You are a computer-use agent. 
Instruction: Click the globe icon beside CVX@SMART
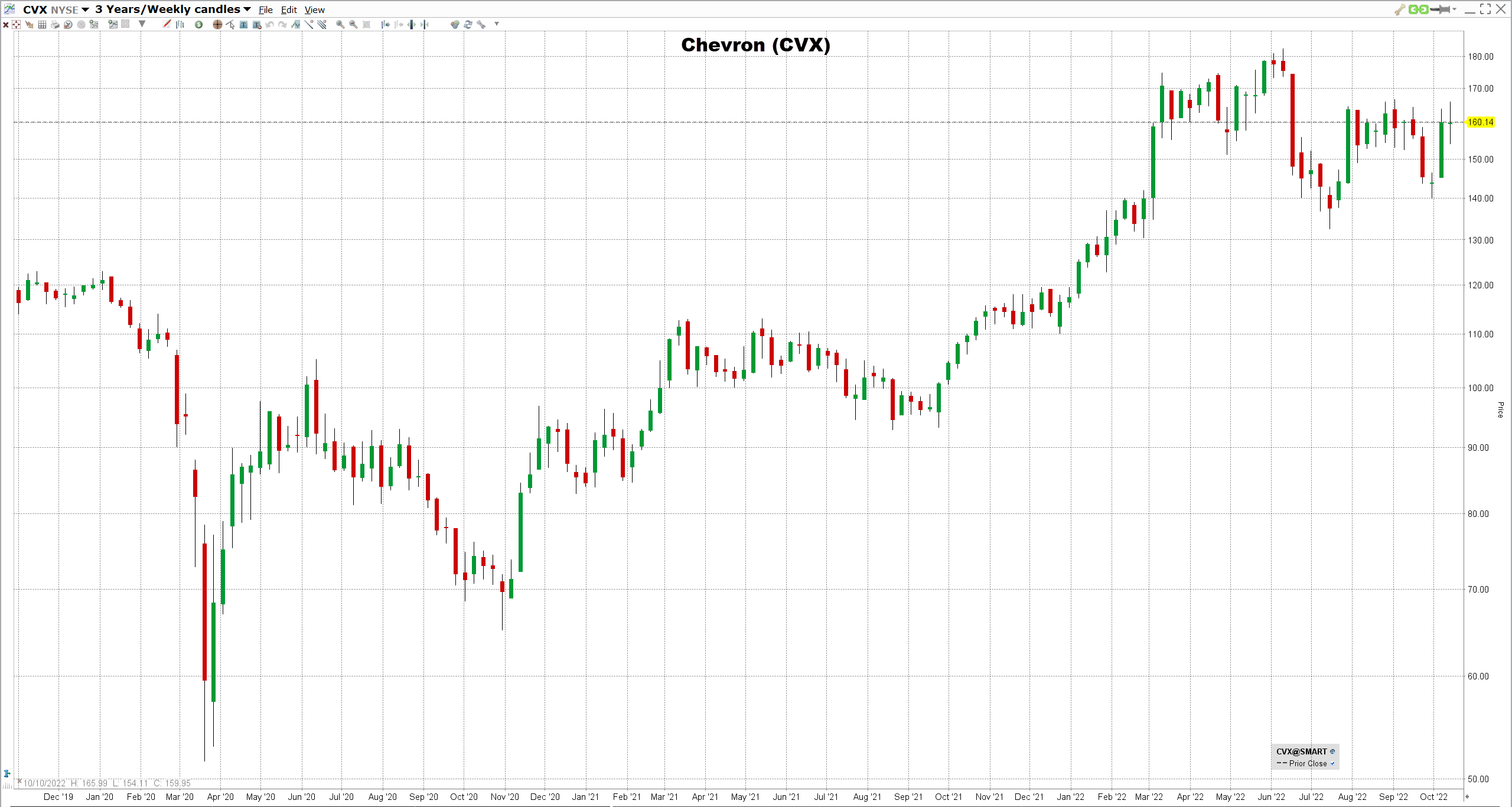pos(1332,751)
